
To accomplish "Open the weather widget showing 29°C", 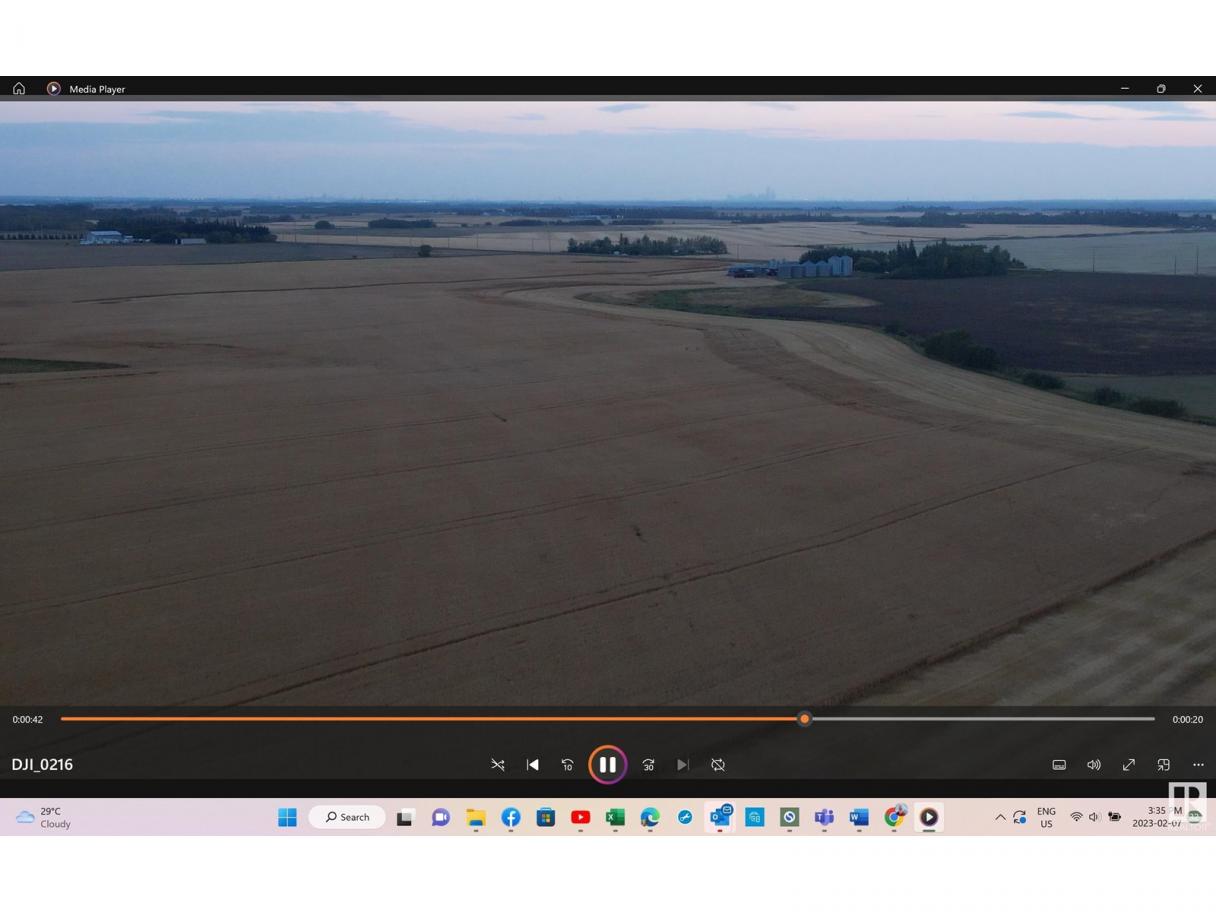I will click(44, 818).
